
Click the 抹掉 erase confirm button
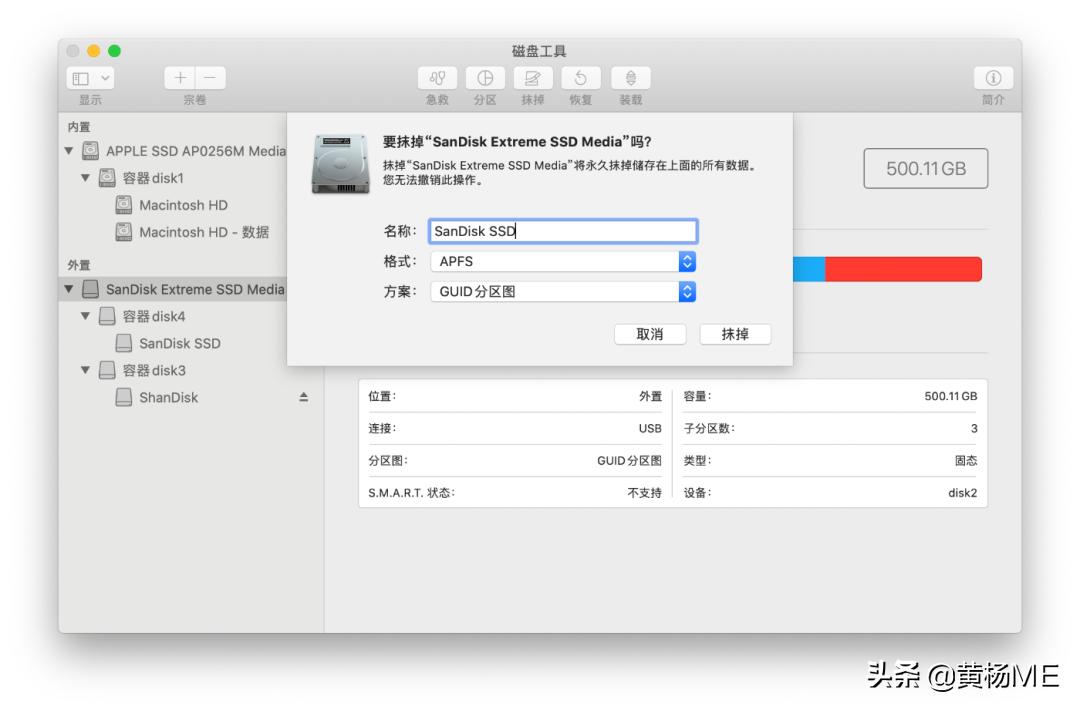click(x=735, y=334)
